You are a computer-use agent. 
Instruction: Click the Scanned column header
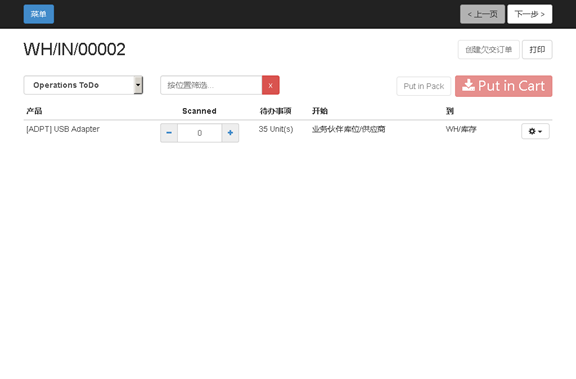pyautogui.click(x=199, y=111)
